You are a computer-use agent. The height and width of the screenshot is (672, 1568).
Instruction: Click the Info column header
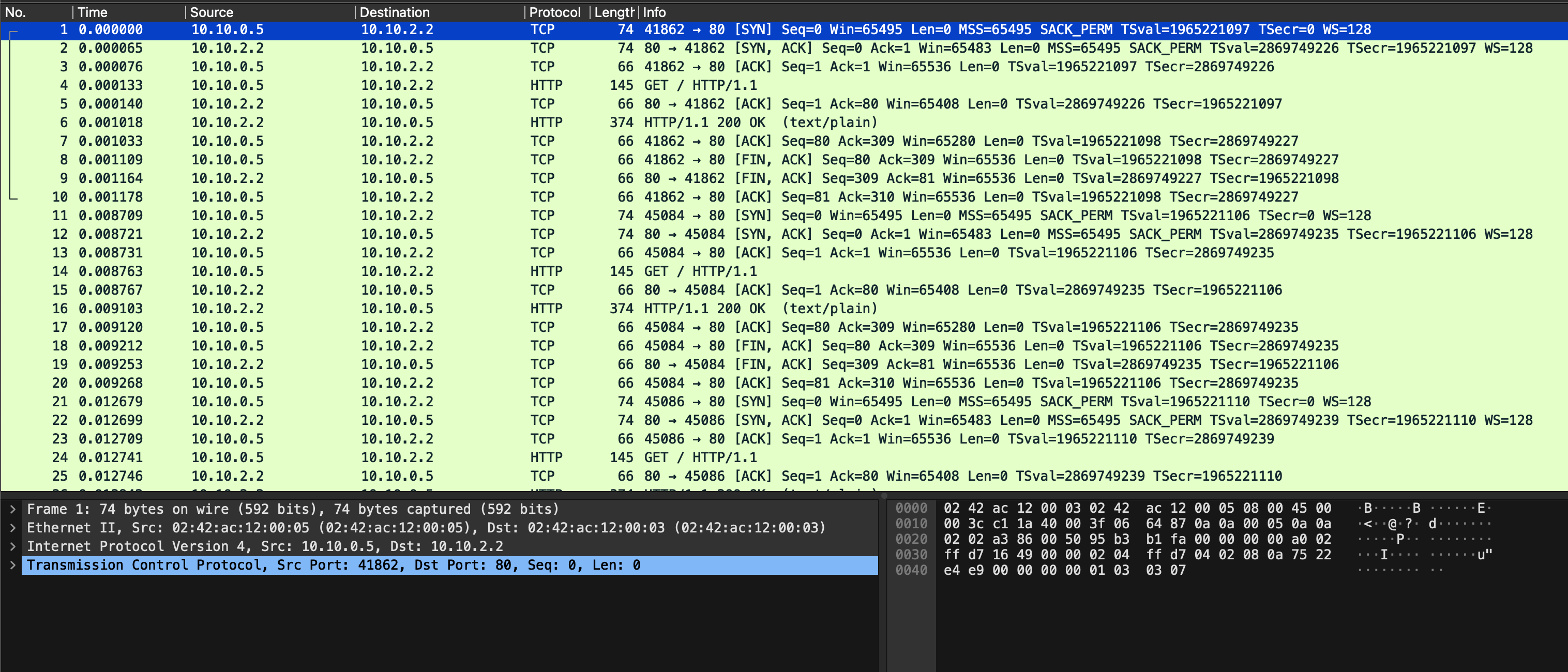654,12
